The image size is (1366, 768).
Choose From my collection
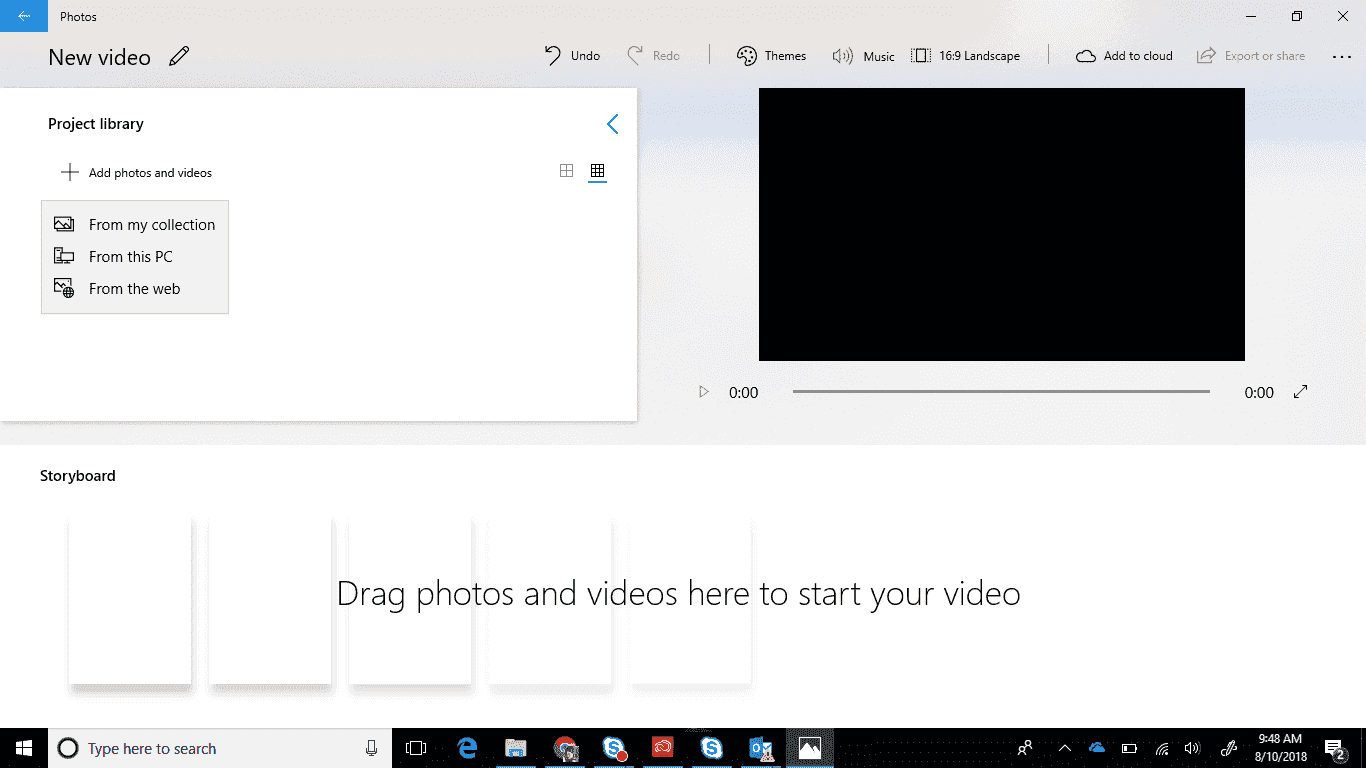[135, 225]
